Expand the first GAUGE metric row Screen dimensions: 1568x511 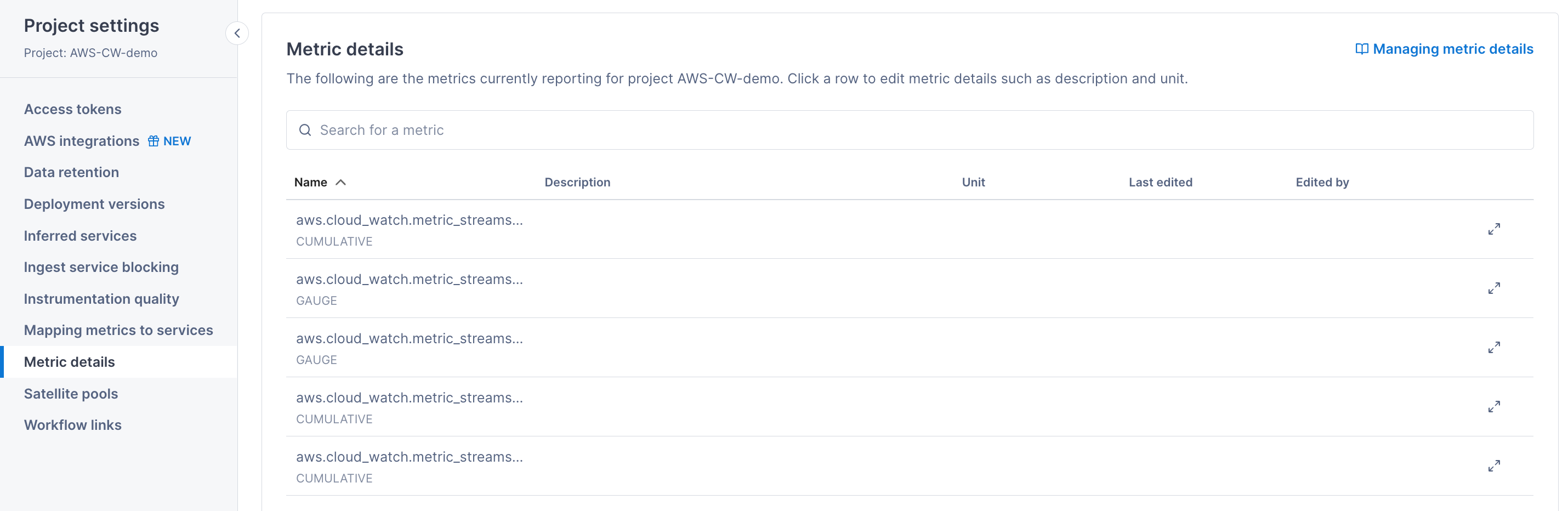click(1494, 288)
